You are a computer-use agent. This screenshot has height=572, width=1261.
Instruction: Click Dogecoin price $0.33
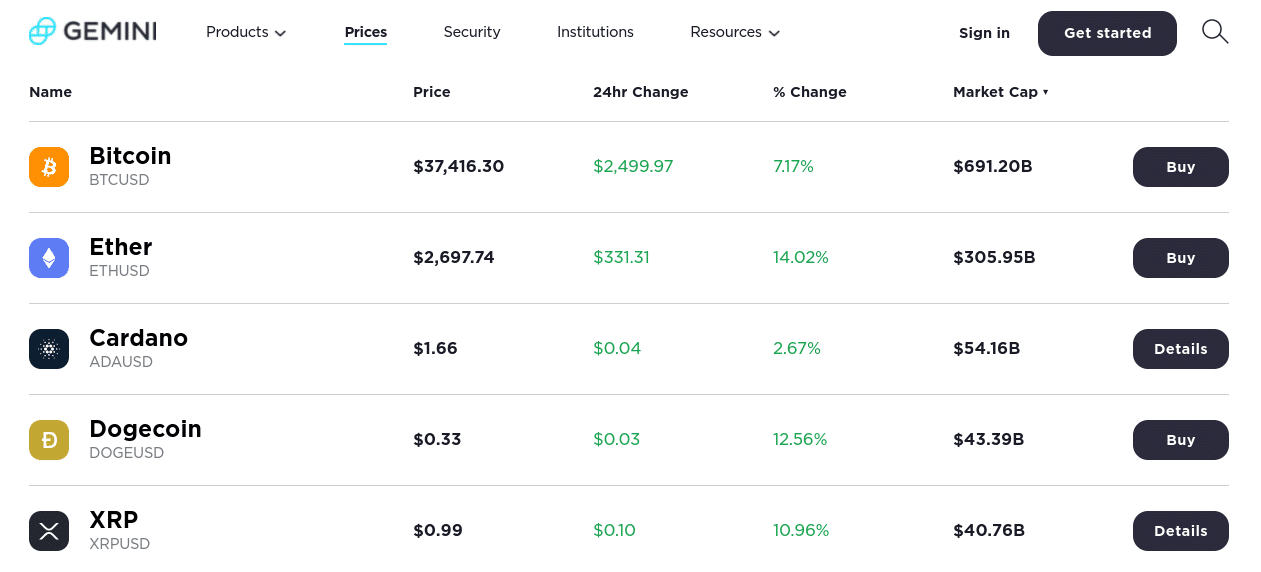coord(437,440)
